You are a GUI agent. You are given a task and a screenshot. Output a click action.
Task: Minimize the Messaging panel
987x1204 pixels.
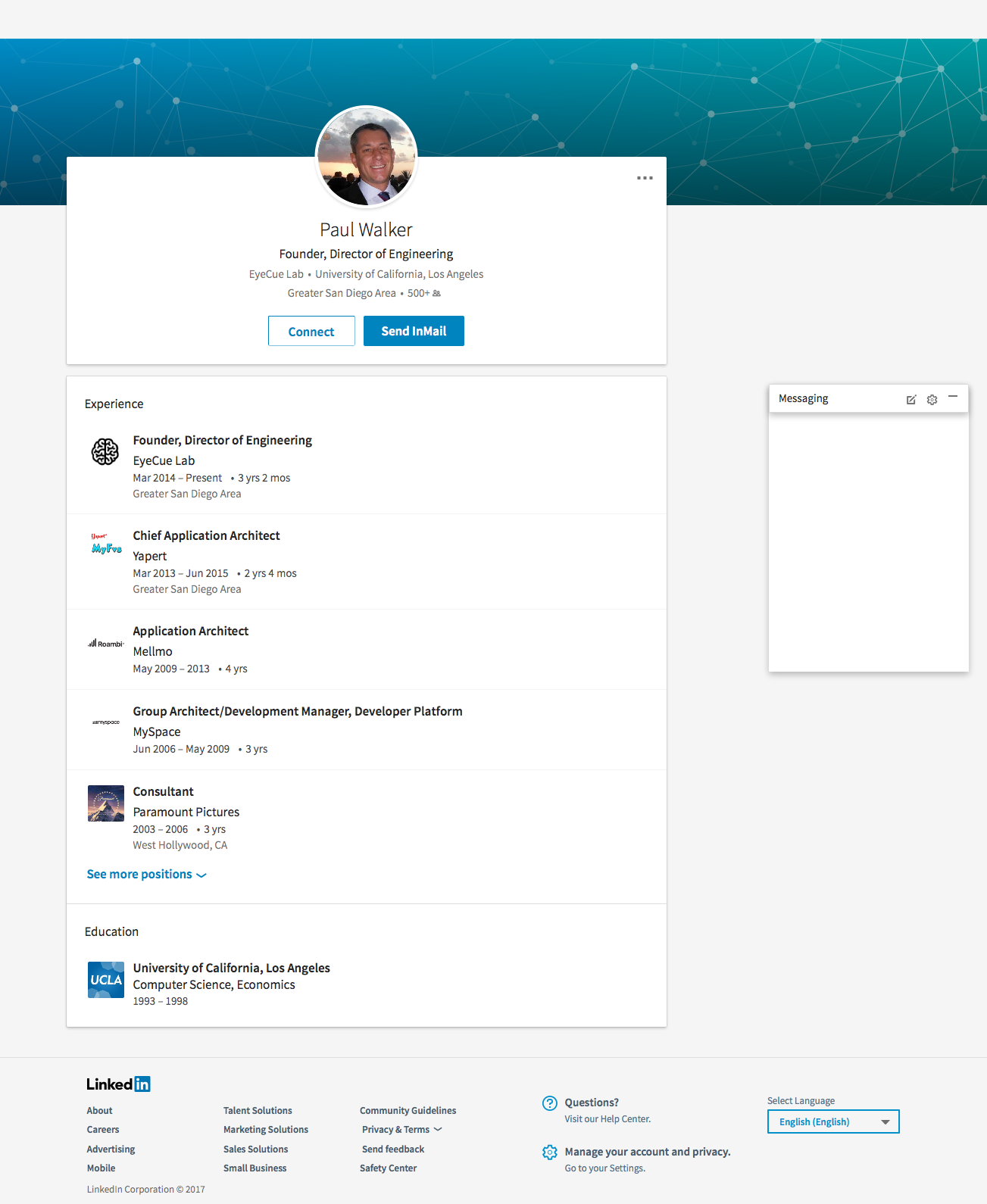(x=953, y=397)
